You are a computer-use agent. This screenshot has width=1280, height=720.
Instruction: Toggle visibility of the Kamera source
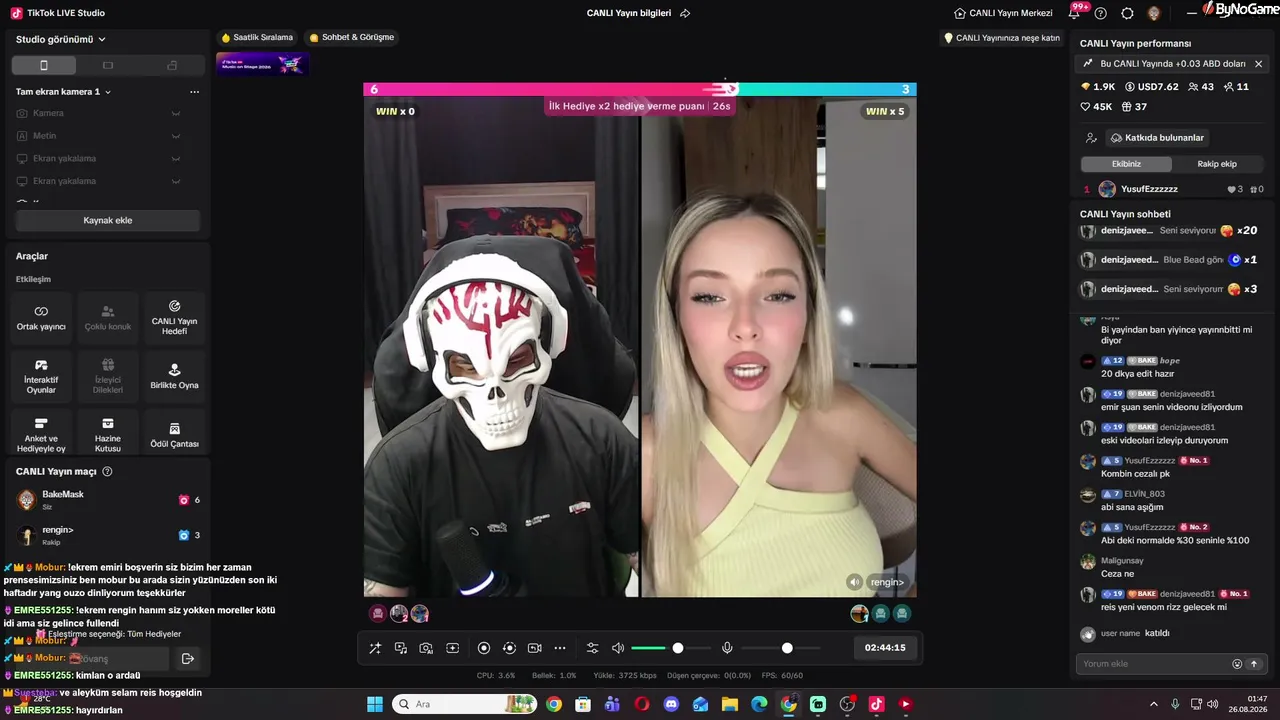176,113
